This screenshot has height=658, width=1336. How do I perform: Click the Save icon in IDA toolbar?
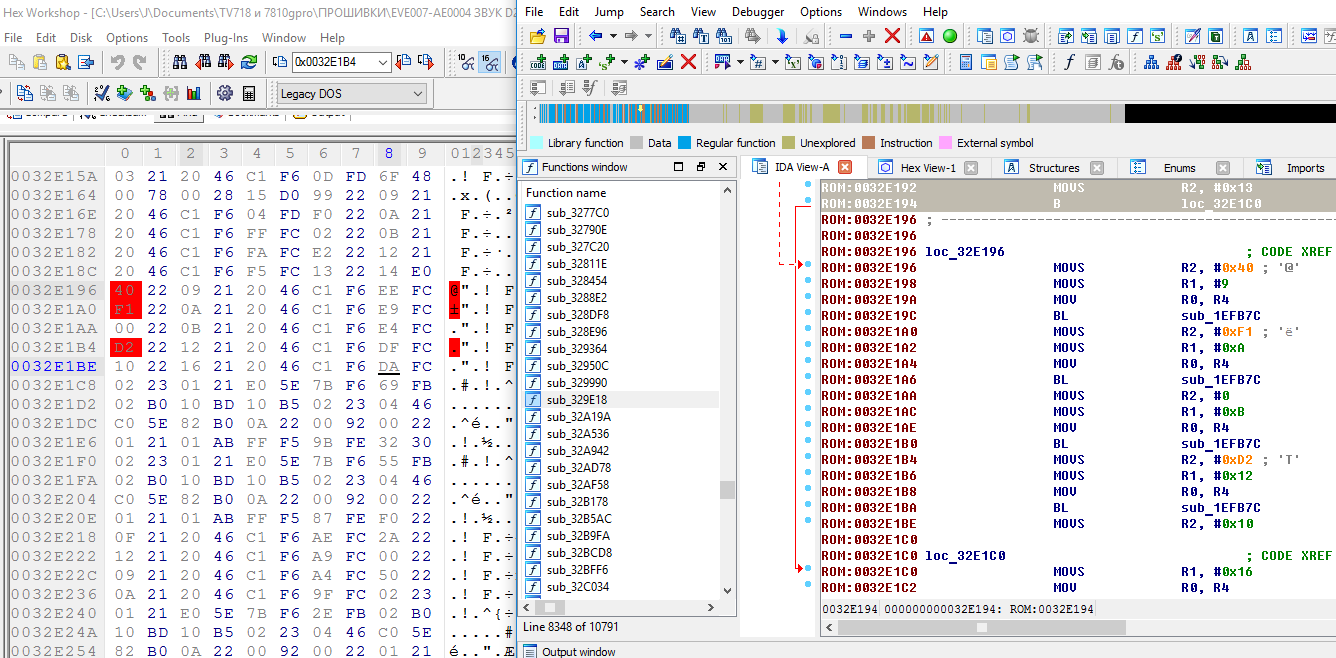click(x=561, y=36)
